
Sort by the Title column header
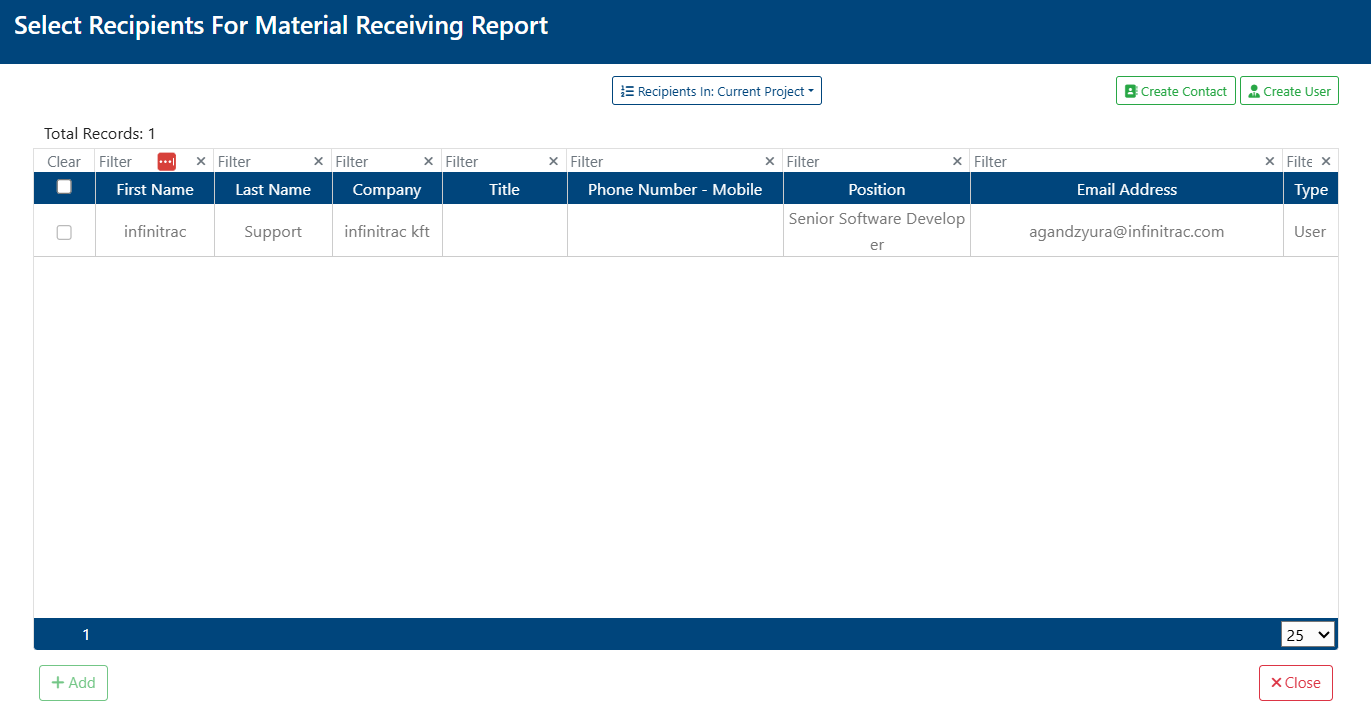pyautogui.click(x=505, y=189)
